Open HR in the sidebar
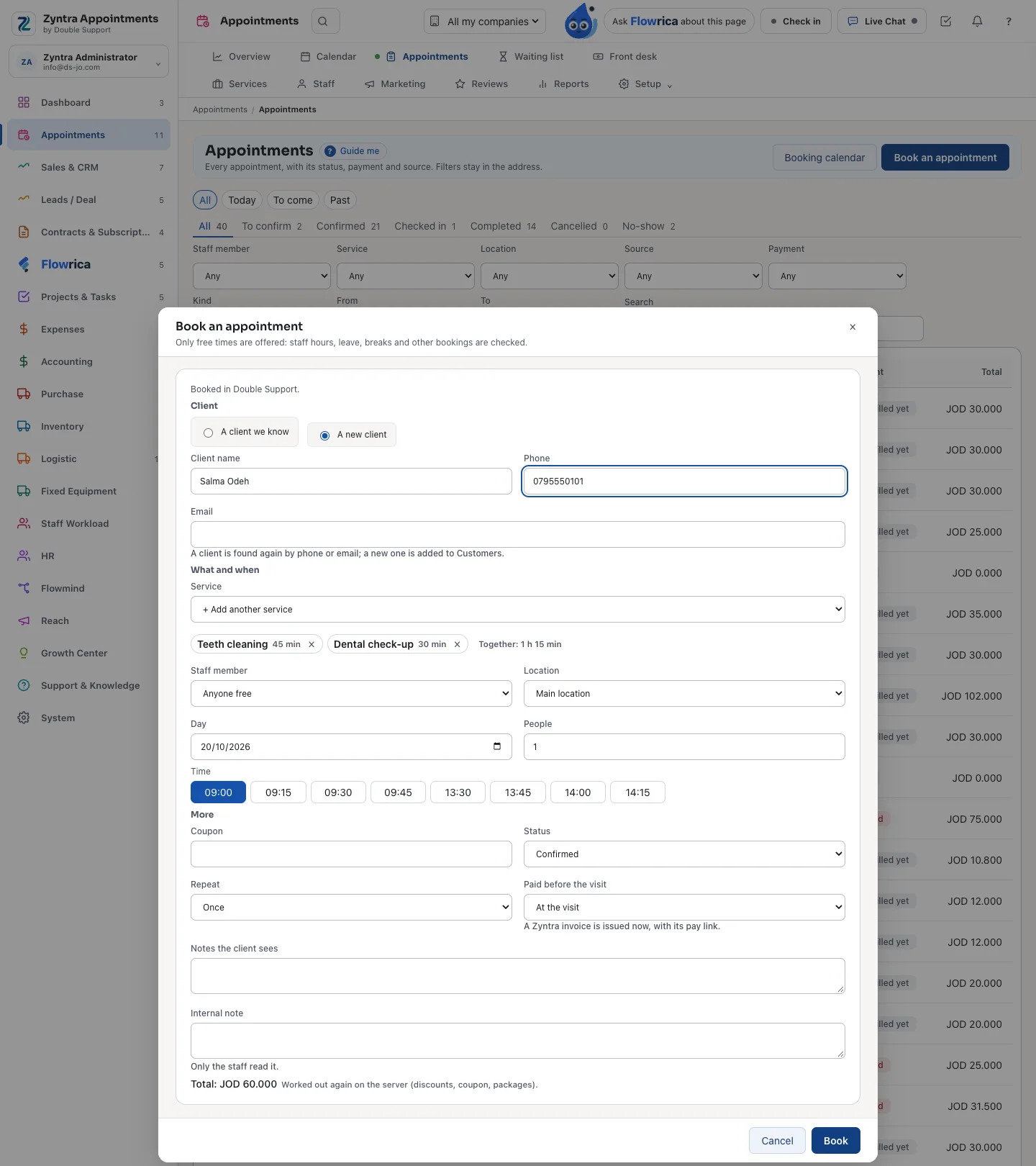Viewport: 1036px width, 1166px height. point(89,556)
